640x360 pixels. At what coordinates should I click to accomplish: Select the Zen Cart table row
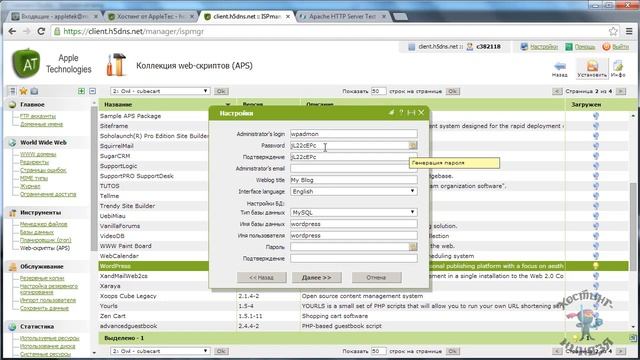coord(331,316)
